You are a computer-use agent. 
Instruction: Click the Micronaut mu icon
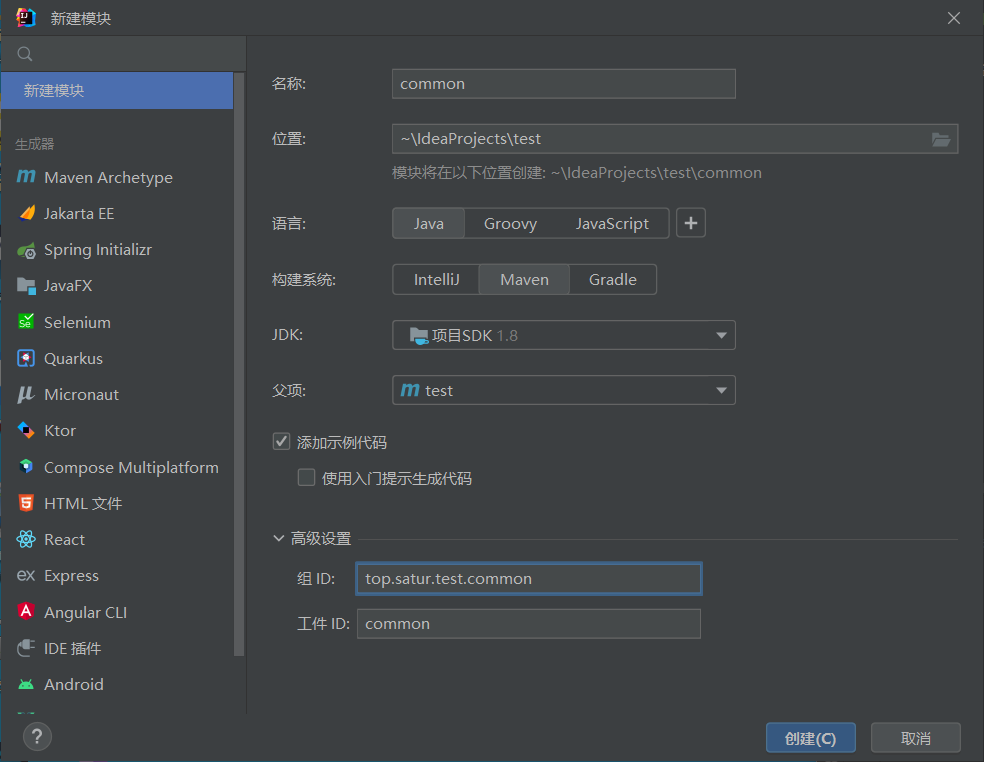(26, 395)
